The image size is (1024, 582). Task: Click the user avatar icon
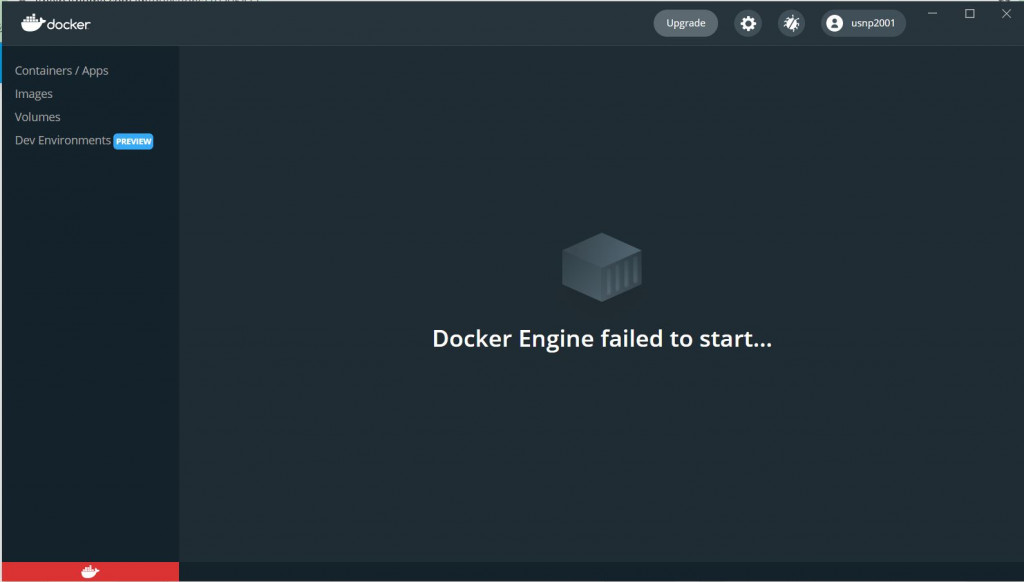[x=835, y=24]
